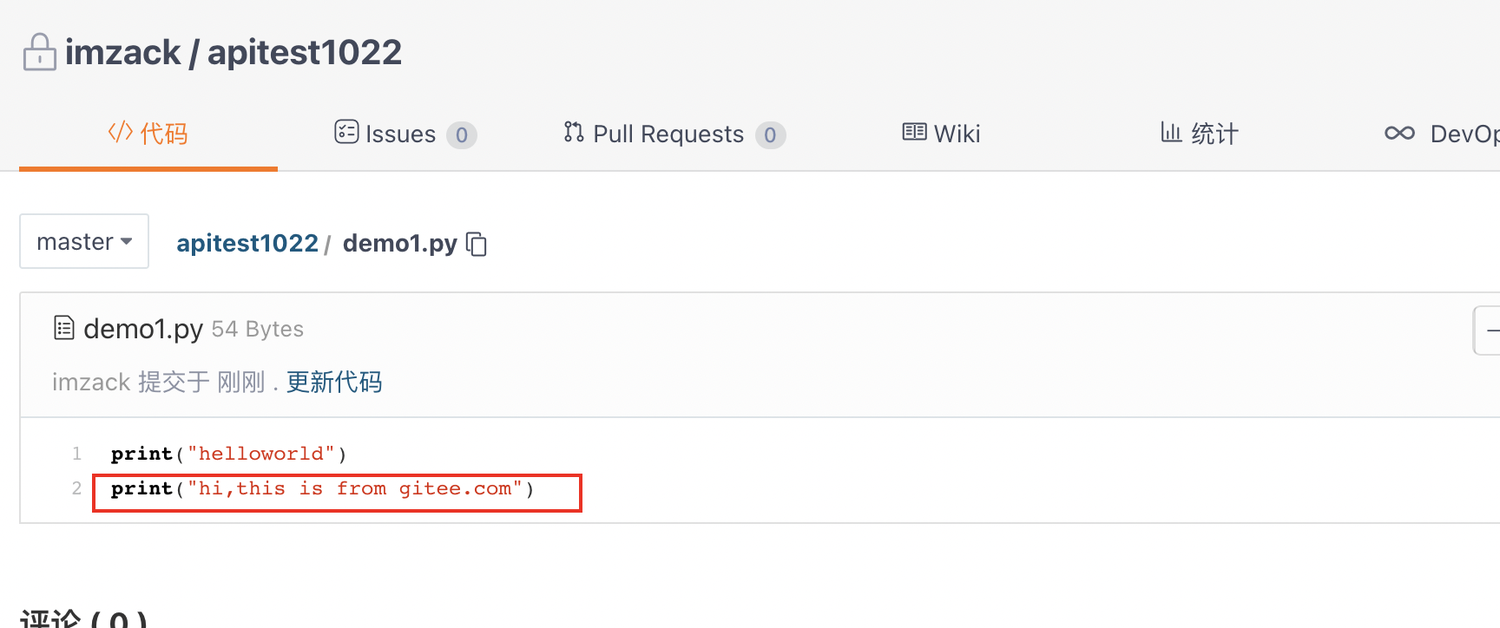Open the Pull Requests tab
The width and height of the screenshot is (1500, 628).
click(674, 134)
